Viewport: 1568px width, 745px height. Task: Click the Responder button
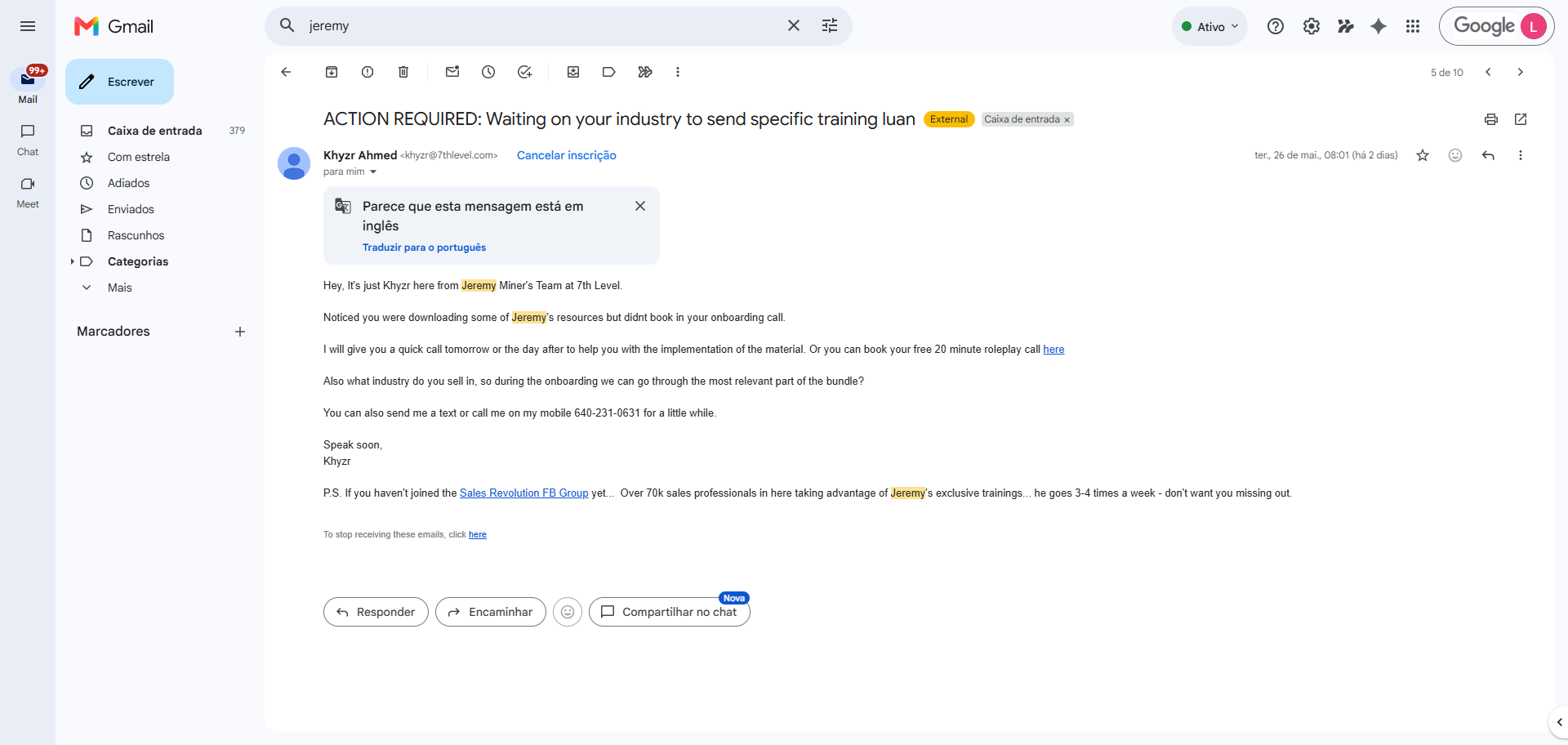376,612
